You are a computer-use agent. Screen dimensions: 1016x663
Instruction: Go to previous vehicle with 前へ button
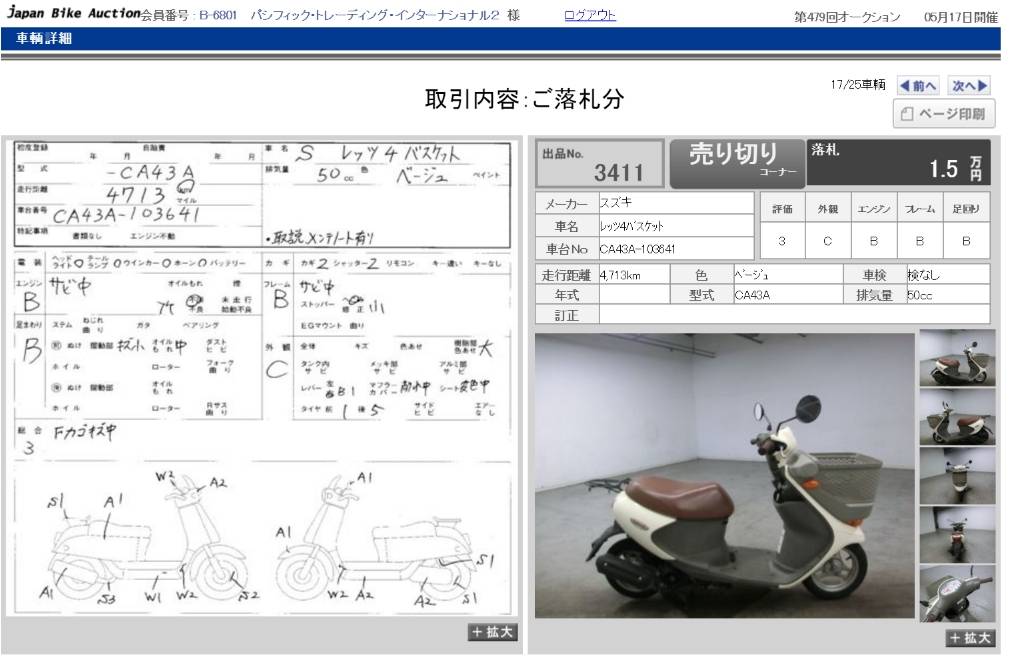[918, 86]
